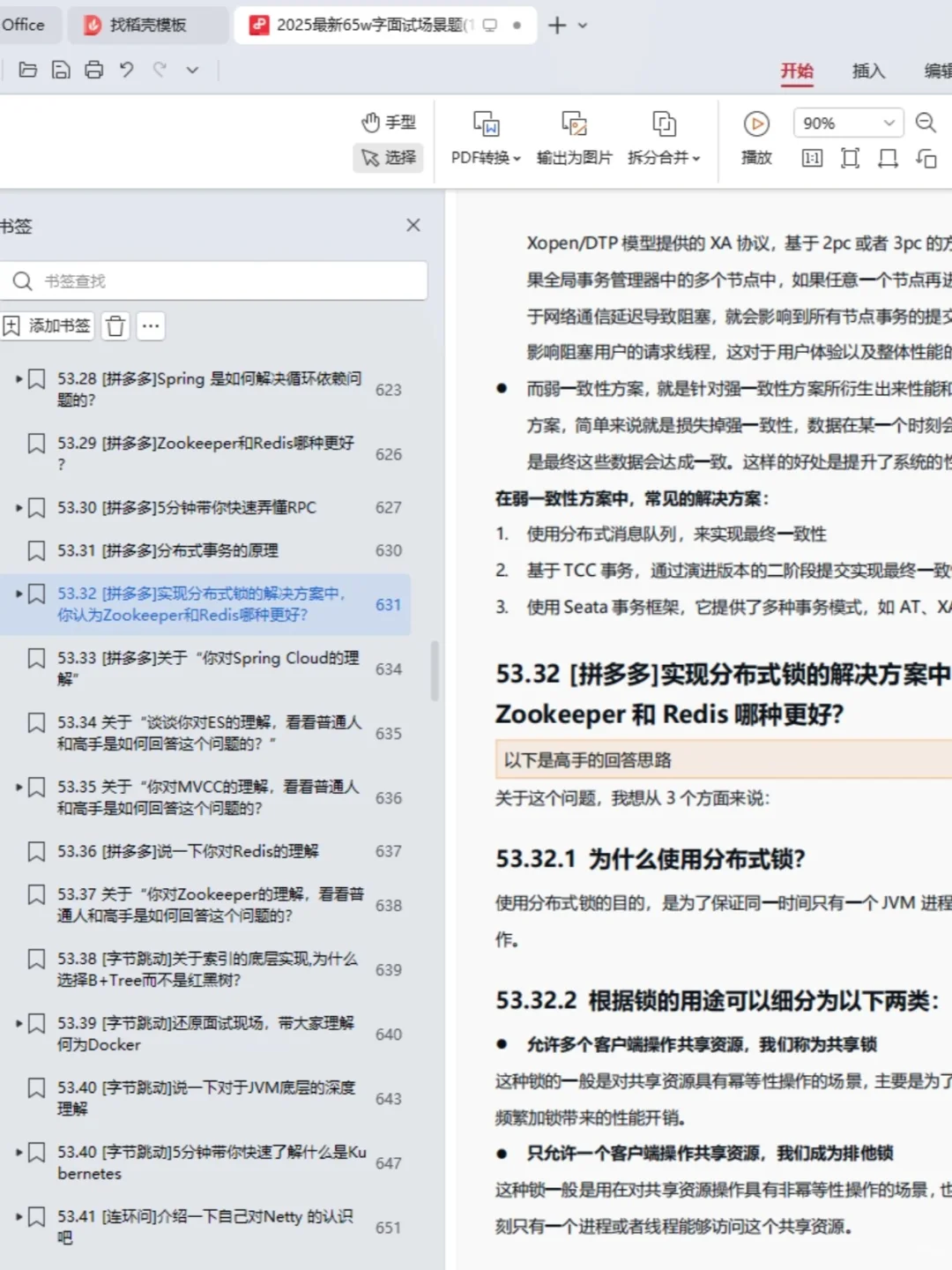Click page number 643 in bookmarks
Viewport: 952px width, 1270px height.
pos(388,1099)
